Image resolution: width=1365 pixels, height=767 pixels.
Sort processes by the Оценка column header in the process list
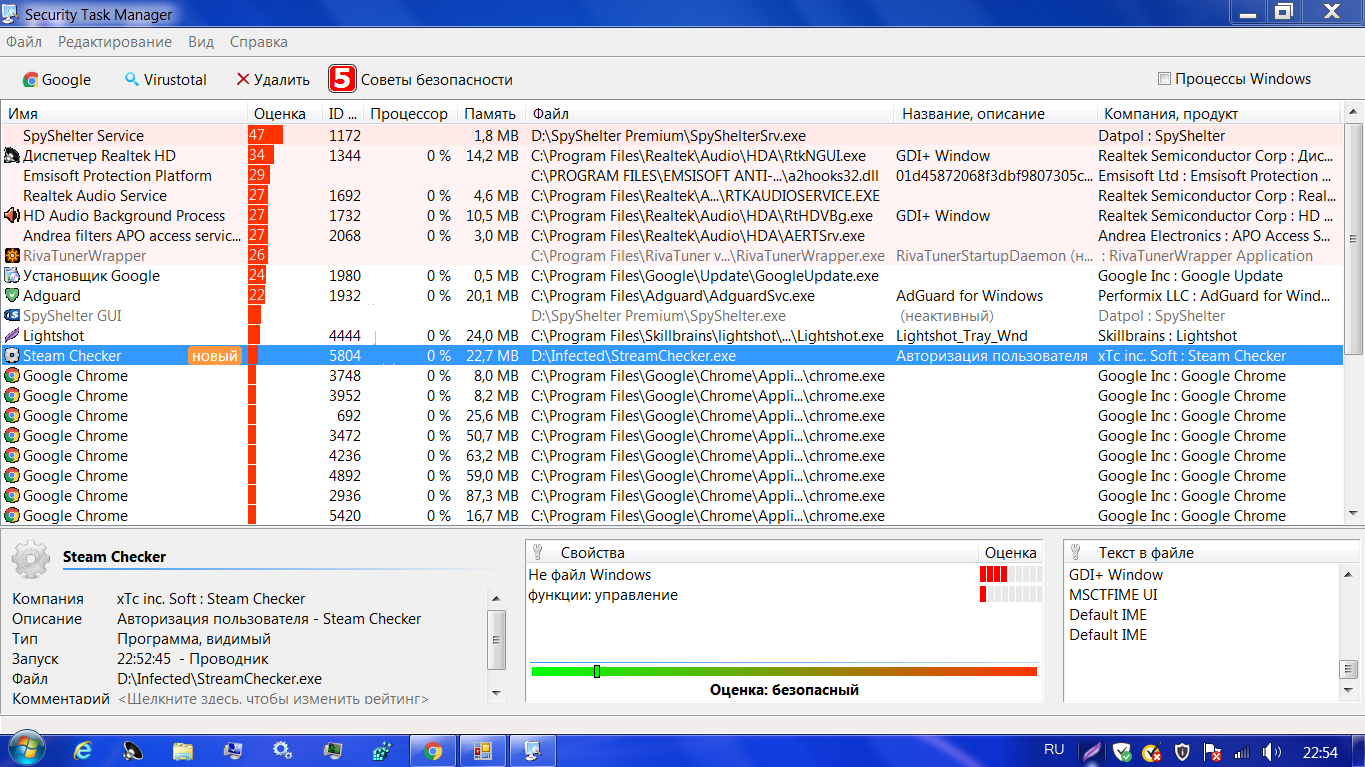[285, 114]
